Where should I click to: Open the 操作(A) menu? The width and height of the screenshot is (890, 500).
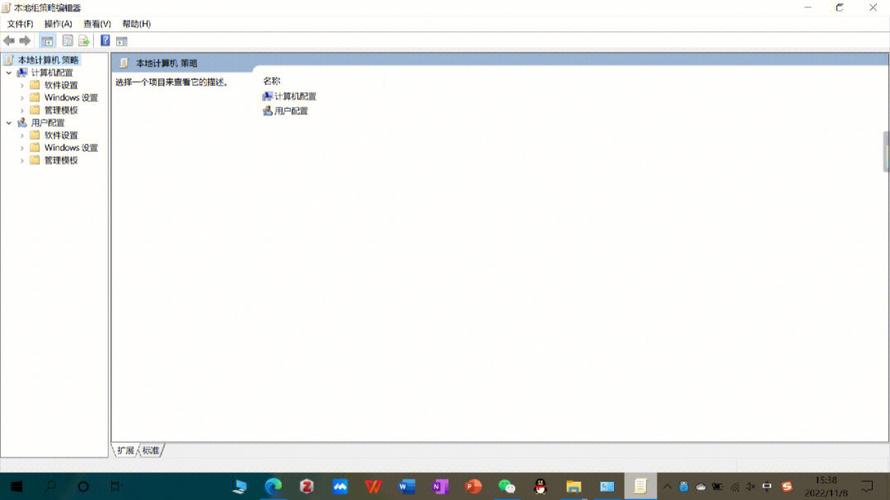pos(58,24)
